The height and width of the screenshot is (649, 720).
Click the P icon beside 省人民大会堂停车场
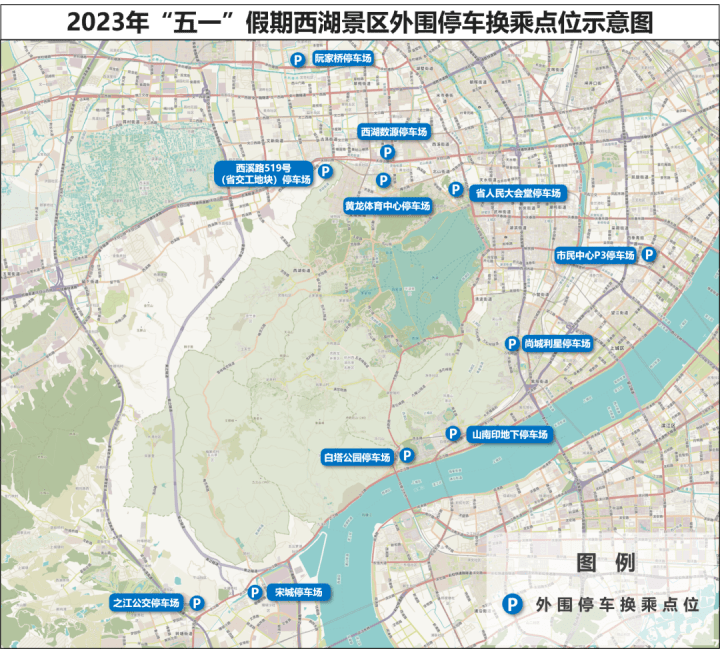[x=455, y=189]
